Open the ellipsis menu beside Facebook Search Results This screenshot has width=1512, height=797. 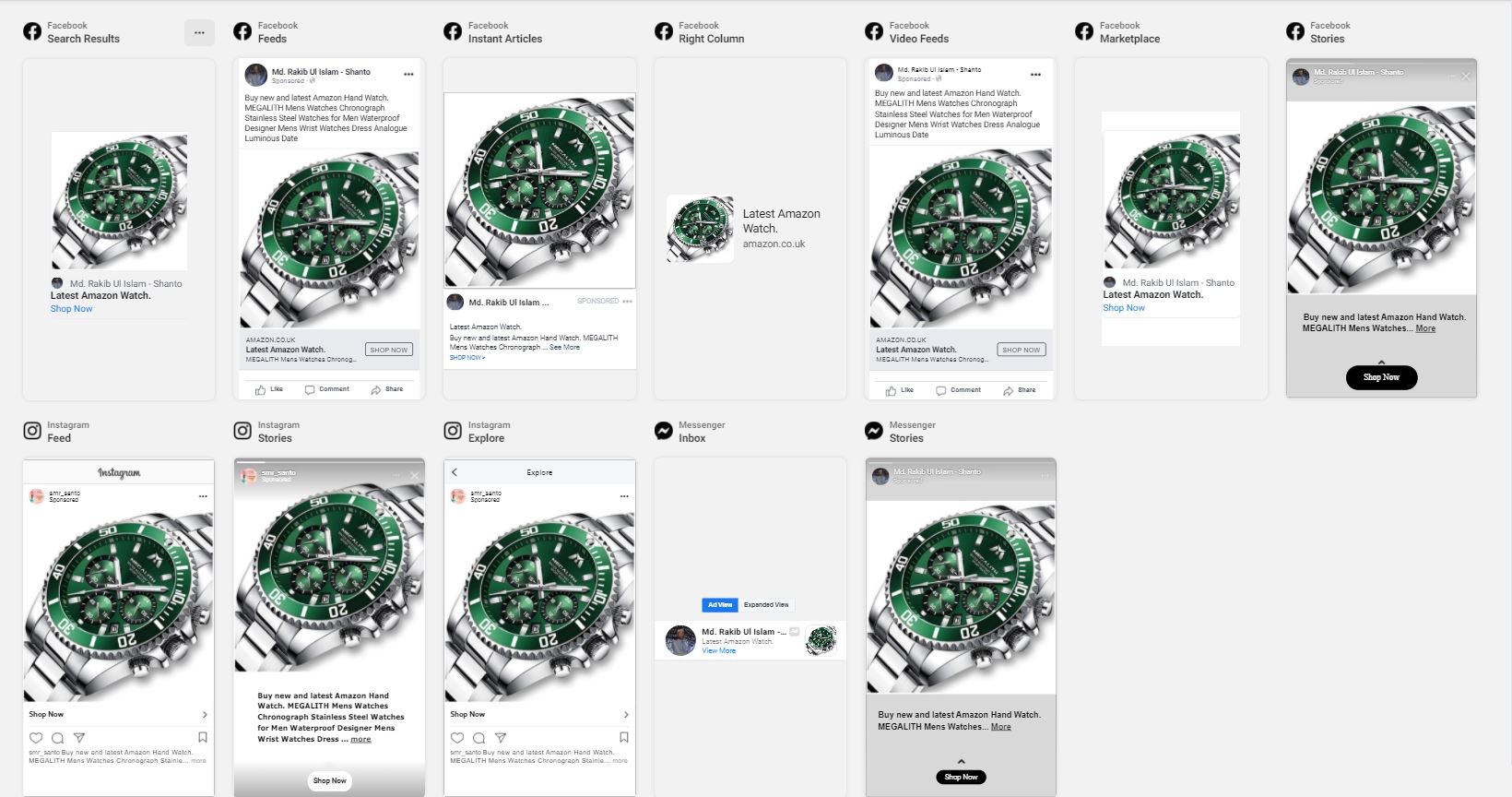click(199, 32)
